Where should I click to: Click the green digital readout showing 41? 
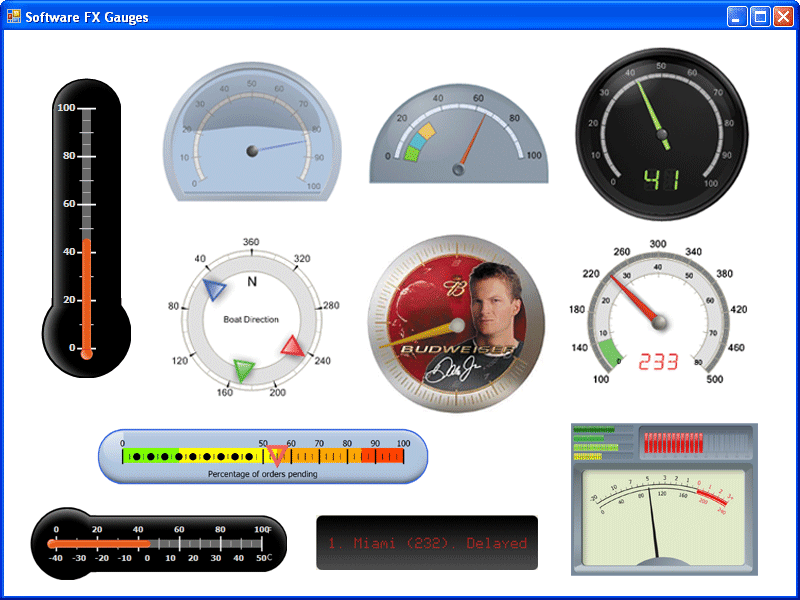point(660,180)
